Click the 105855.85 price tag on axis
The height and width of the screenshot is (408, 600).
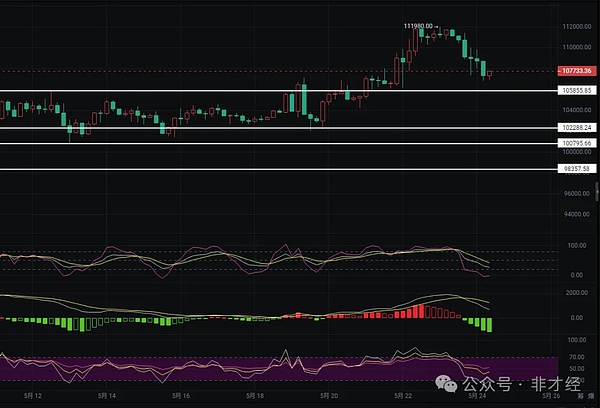576,91
